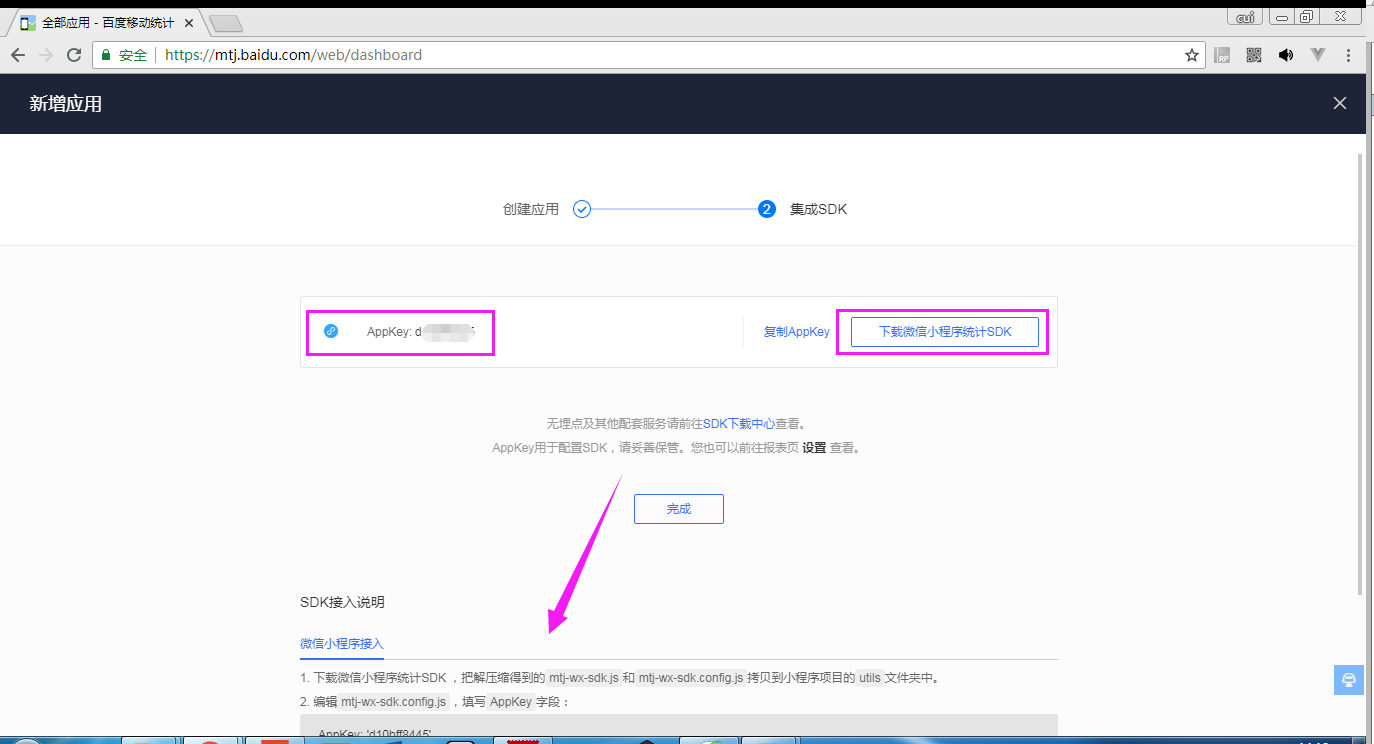Screen dimensions: 1374x744
Task: Open the SDK下载中心 link
Action: click(x=739, y=424)
